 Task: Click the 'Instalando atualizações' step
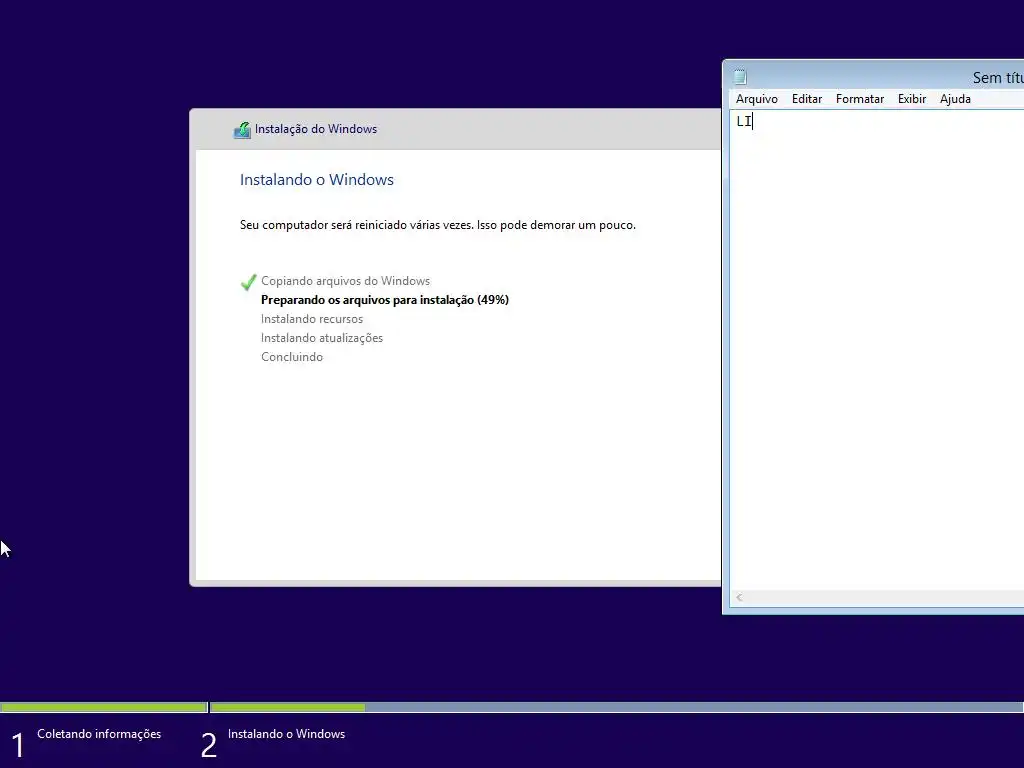tap(322, 338)
